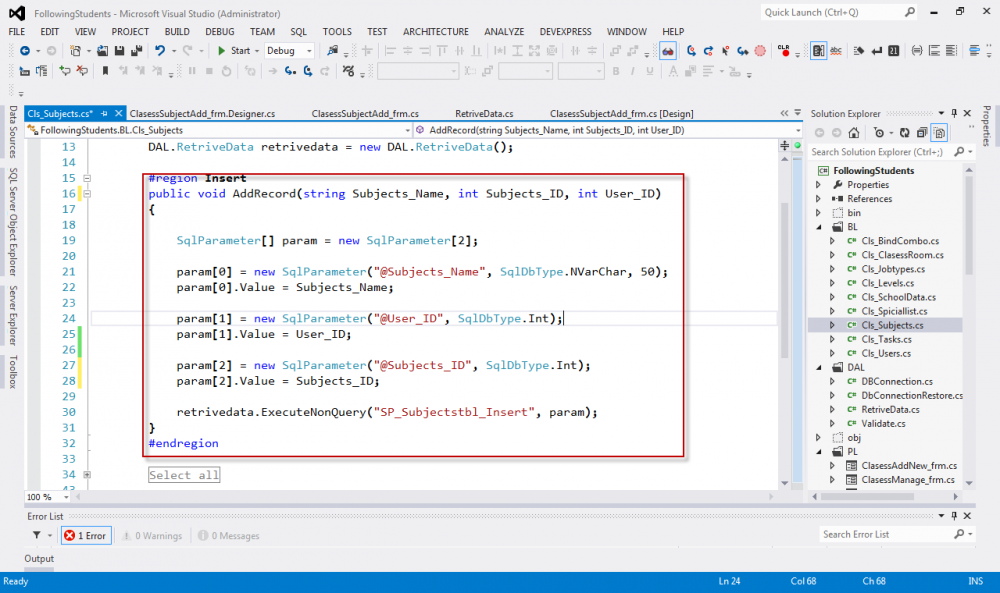Click the Find in Files binoculars icon
This screenshot has height=593, width=1000.
click(332, 51)
